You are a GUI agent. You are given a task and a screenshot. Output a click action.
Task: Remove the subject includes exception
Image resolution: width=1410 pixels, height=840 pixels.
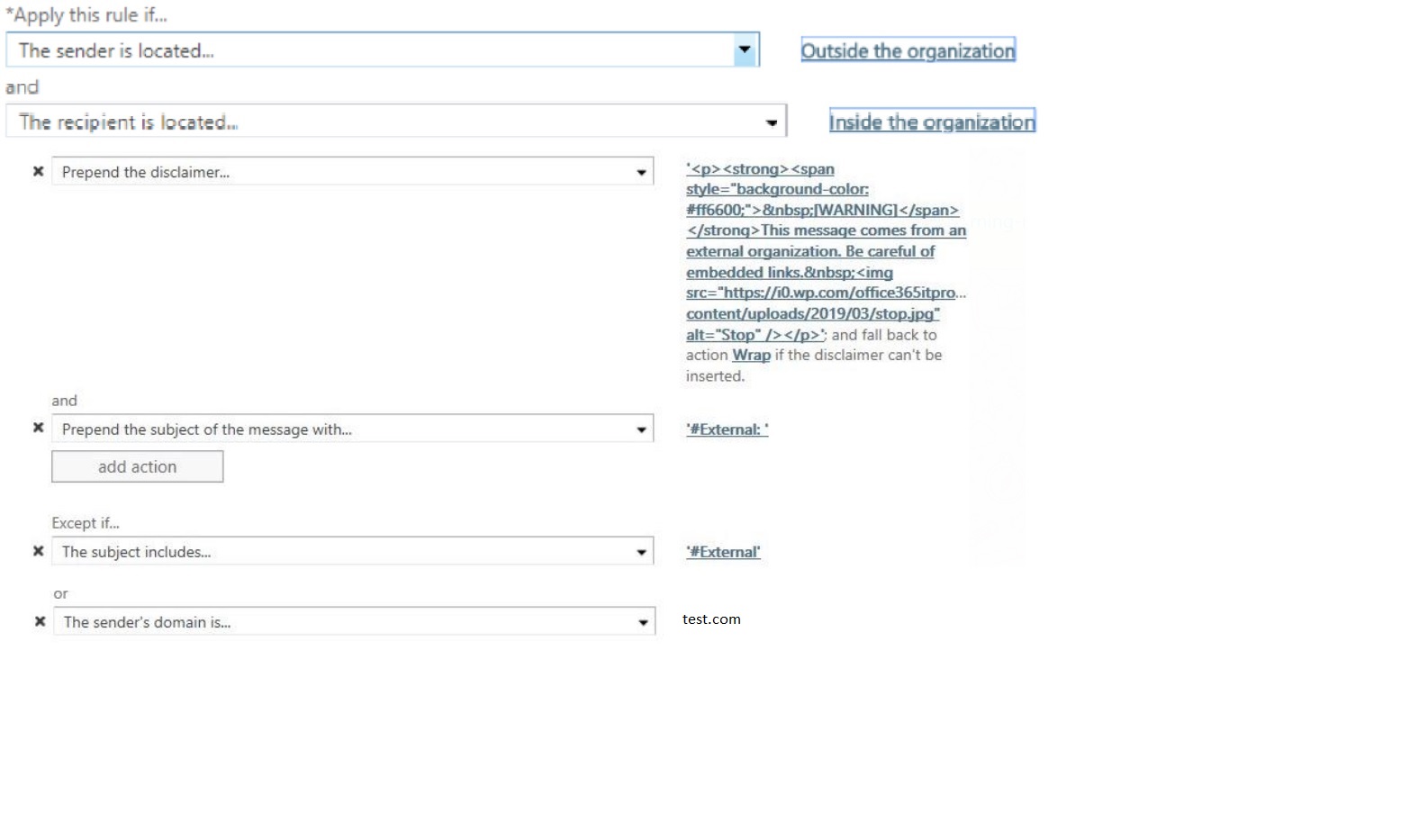coord(38,551)
